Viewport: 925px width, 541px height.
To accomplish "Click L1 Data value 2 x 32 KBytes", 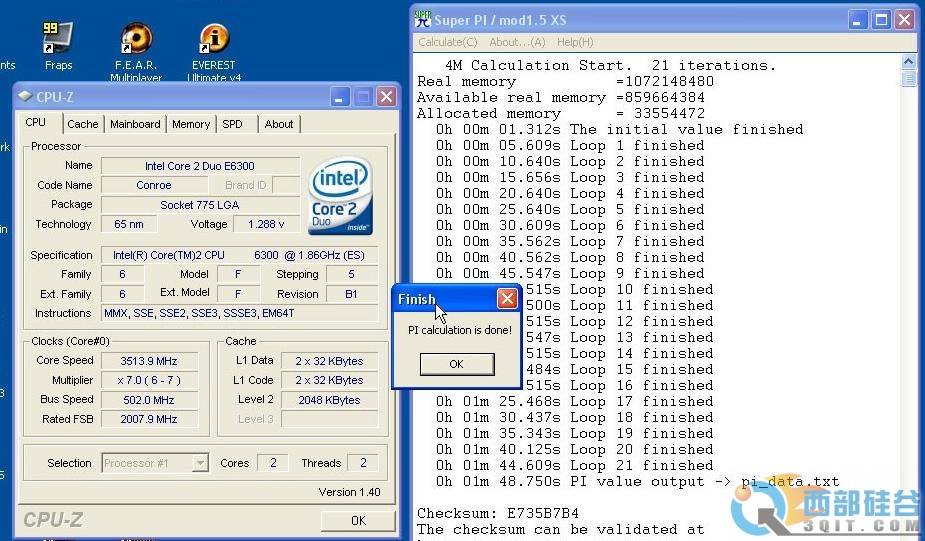I will [x=329, y=361].
